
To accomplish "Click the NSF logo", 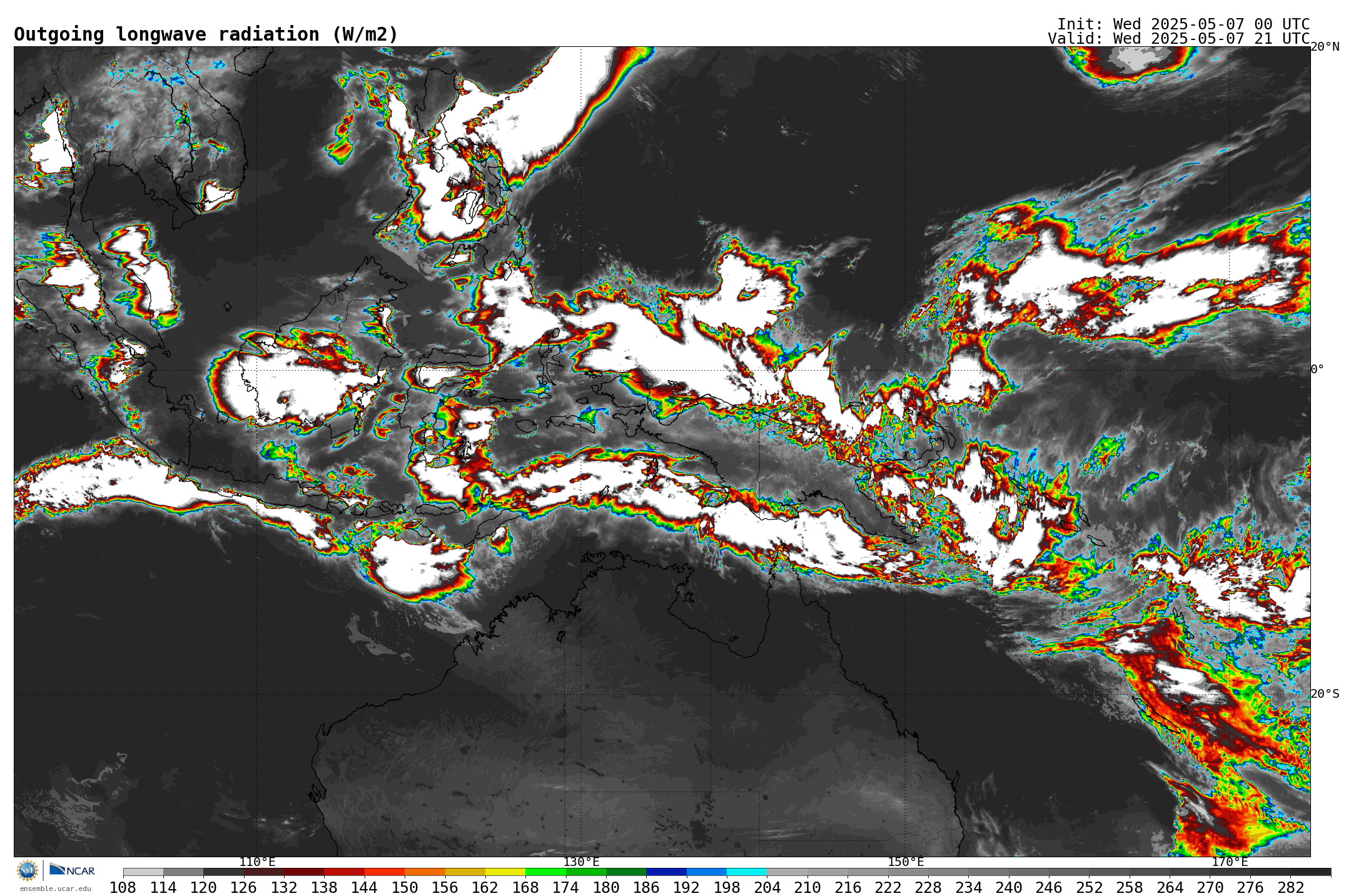I will click(x=28, y=870).
